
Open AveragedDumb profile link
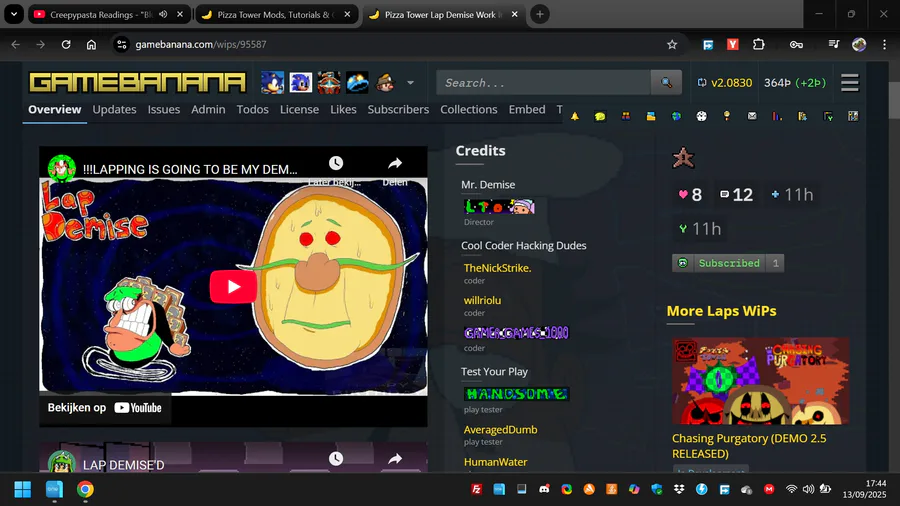tap(501, 430)
